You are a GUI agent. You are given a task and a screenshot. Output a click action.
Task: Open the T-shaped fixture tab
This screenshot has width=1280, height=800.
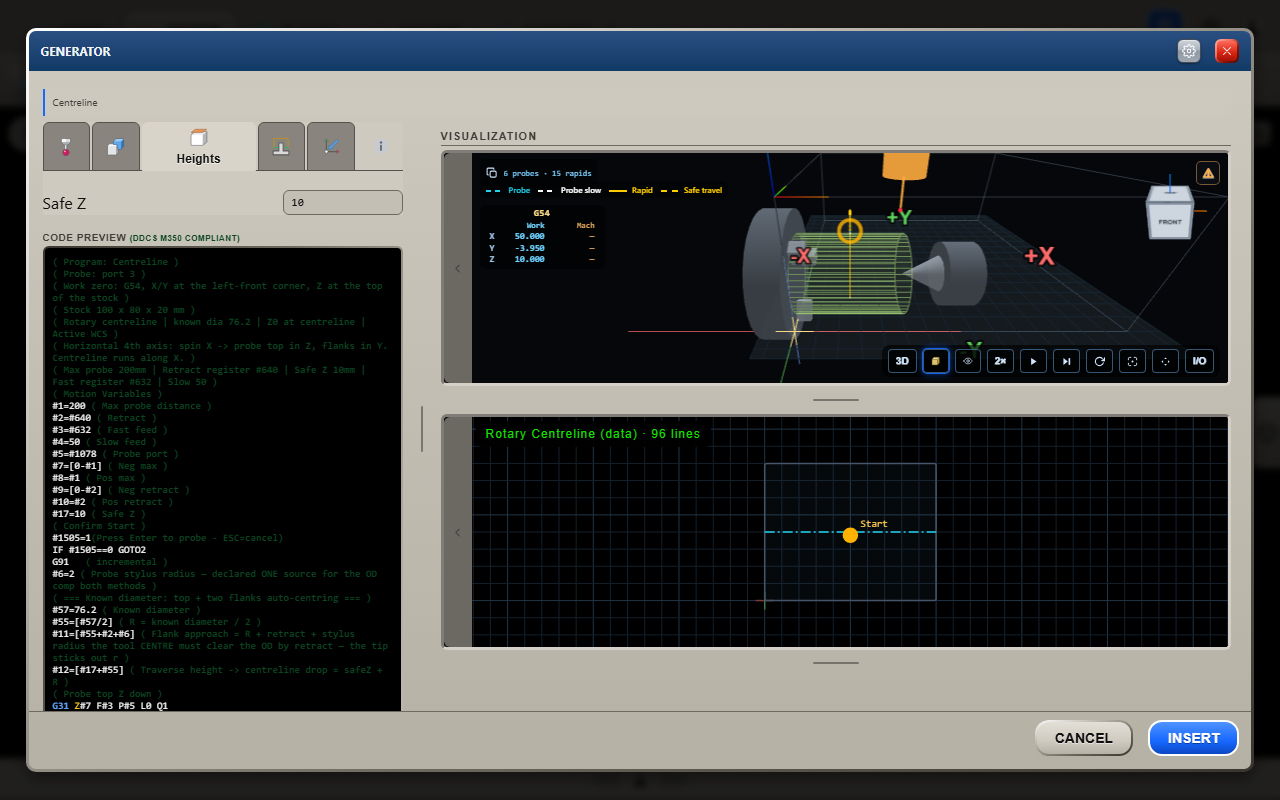(x=281, y=146)
